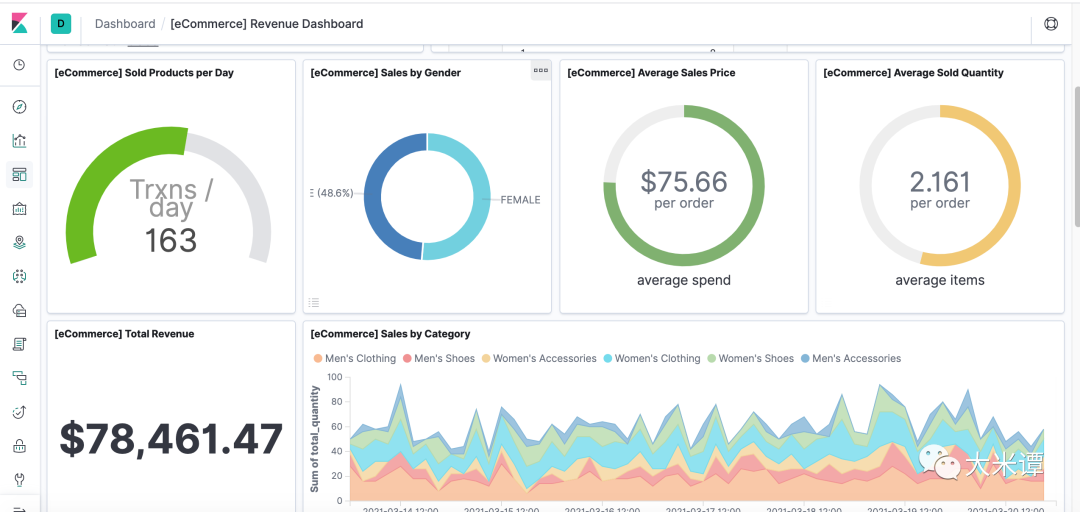The height and width of the screenshot is (512, 1080).
Task: Click the Total Revenue panel title
Action: pos(124,334)
